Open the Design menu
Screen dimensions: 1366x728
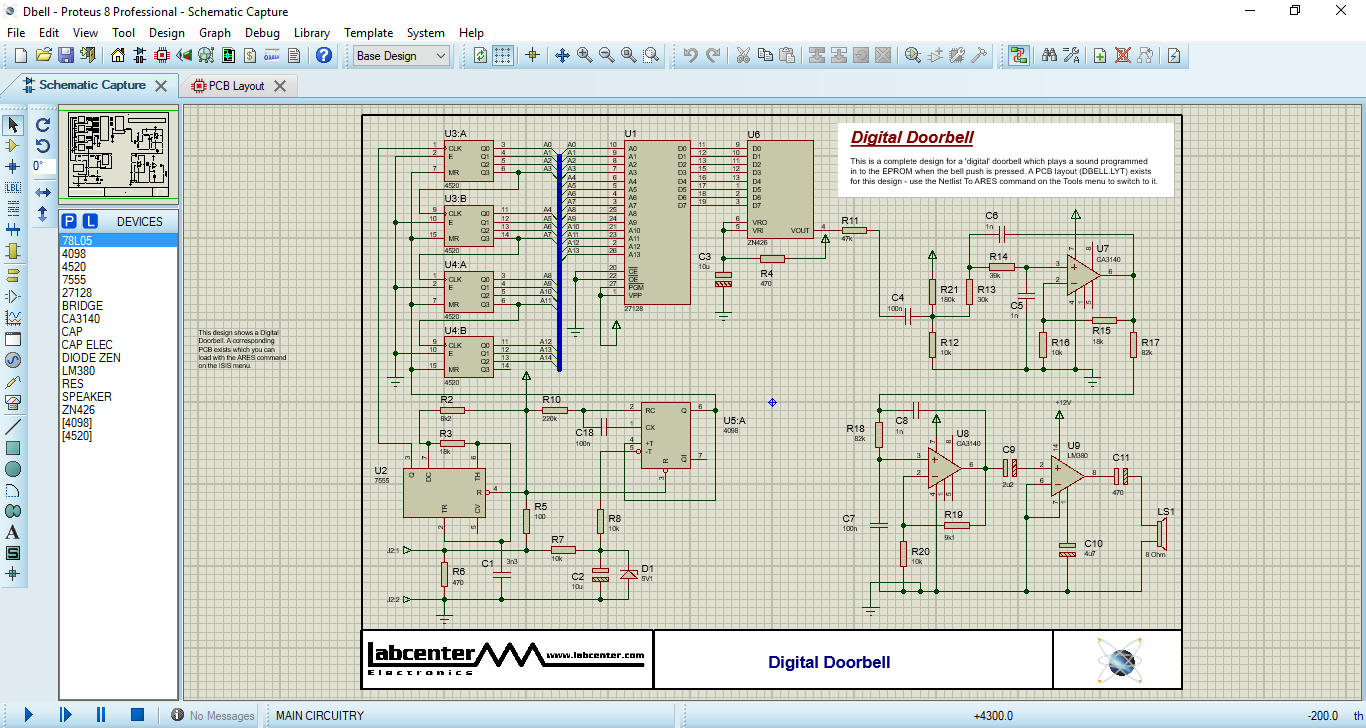click(x=167, y=32)
